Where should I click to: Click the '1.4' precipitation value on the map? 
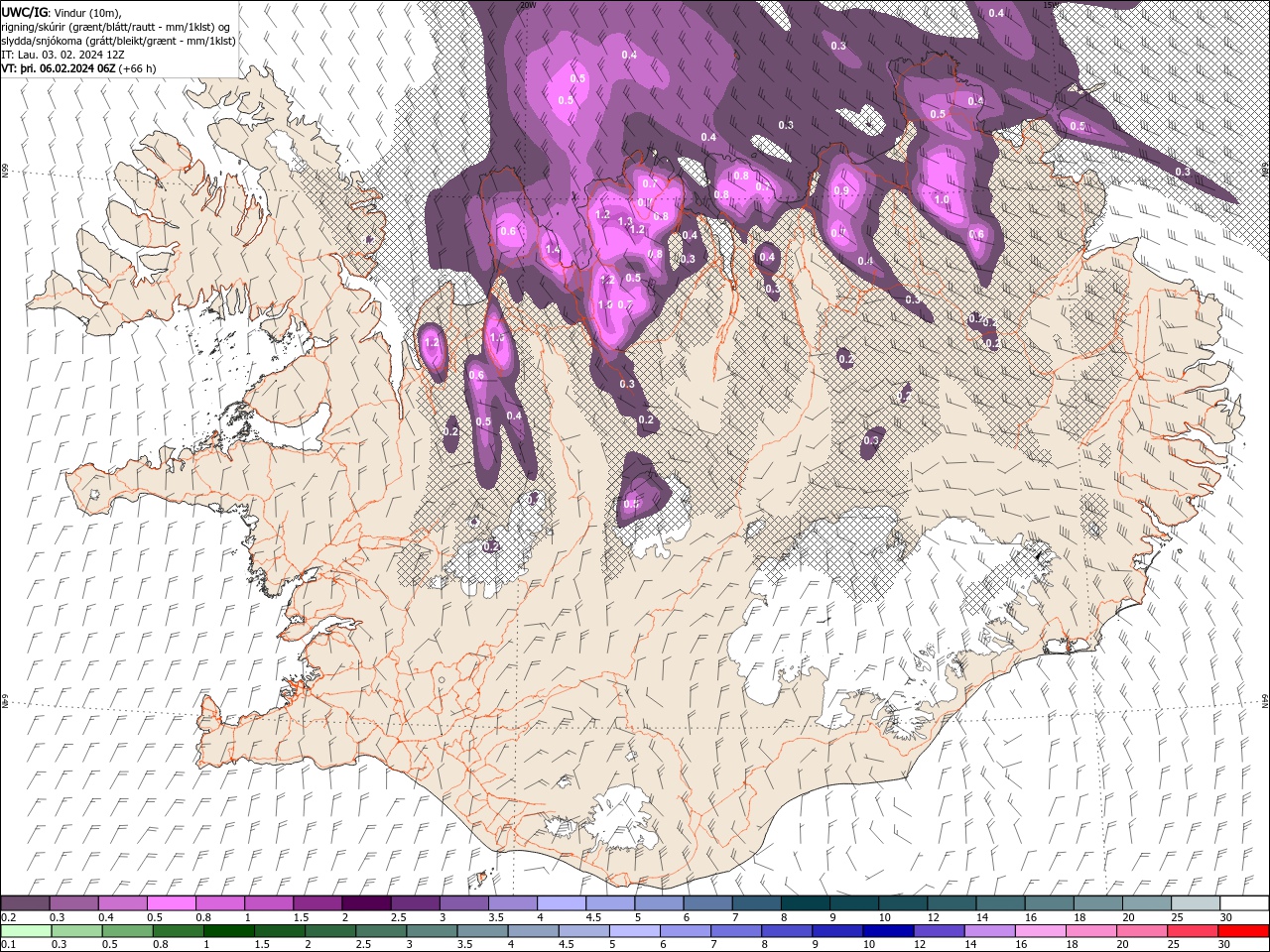[553, 251]
